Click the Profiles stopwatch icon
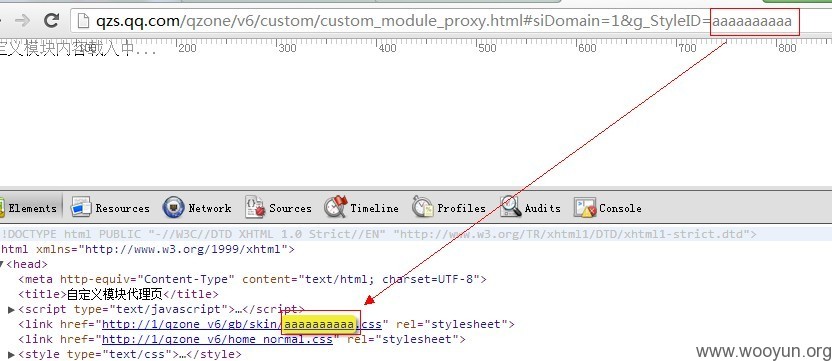Viewport: 832px width, 361px height. coord(423,207)
